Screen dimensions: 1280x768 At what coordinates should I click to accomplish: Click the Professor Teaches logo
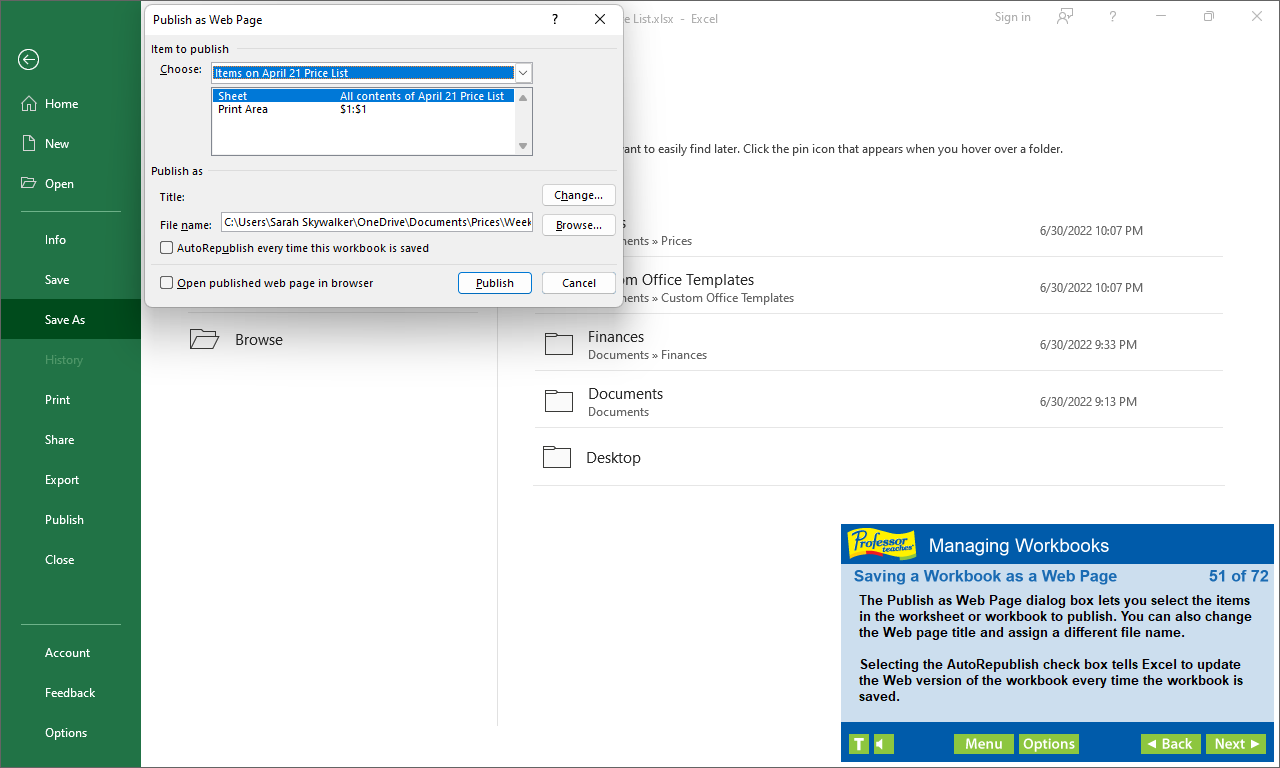(881, 544)
